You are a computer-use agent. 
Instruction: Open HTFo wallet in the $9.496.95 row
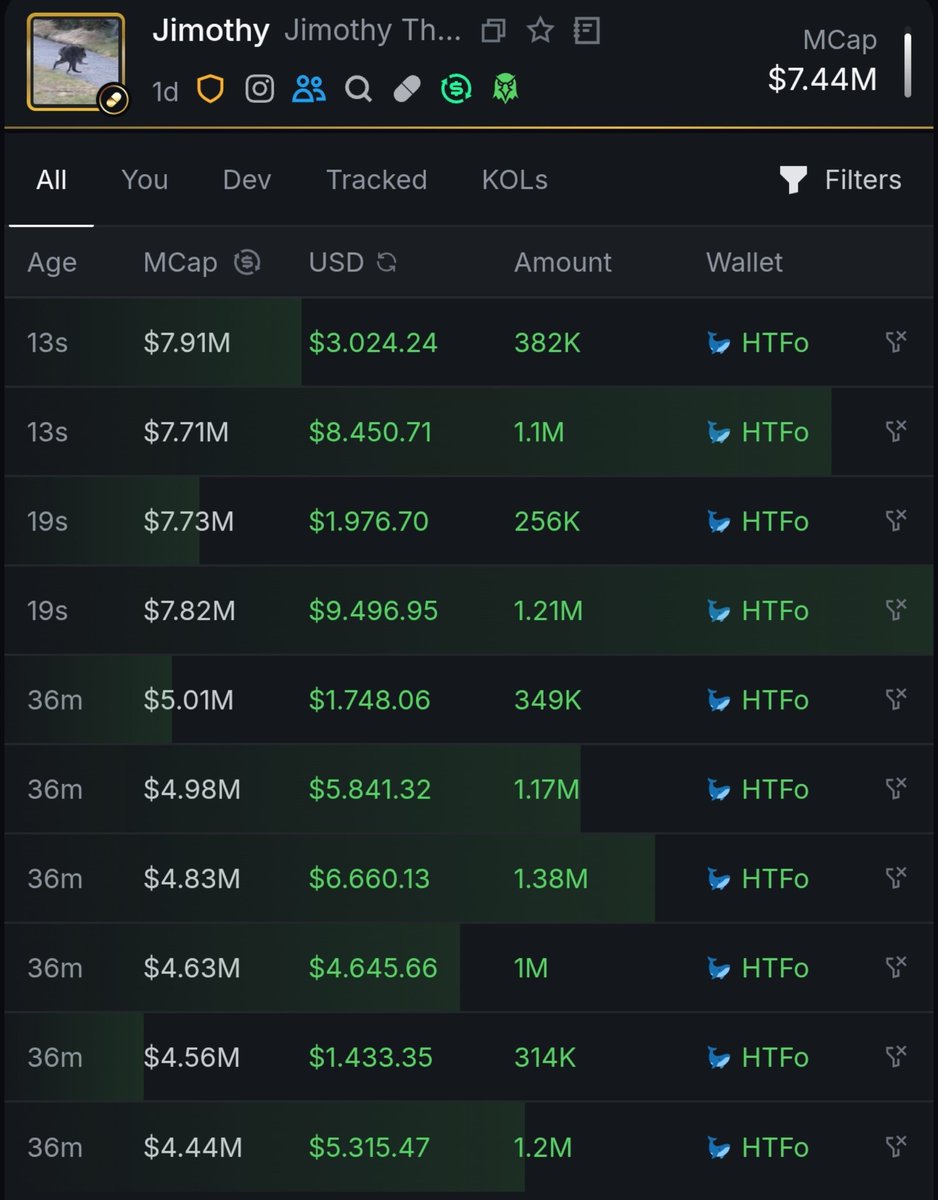(x=775, y=611)
